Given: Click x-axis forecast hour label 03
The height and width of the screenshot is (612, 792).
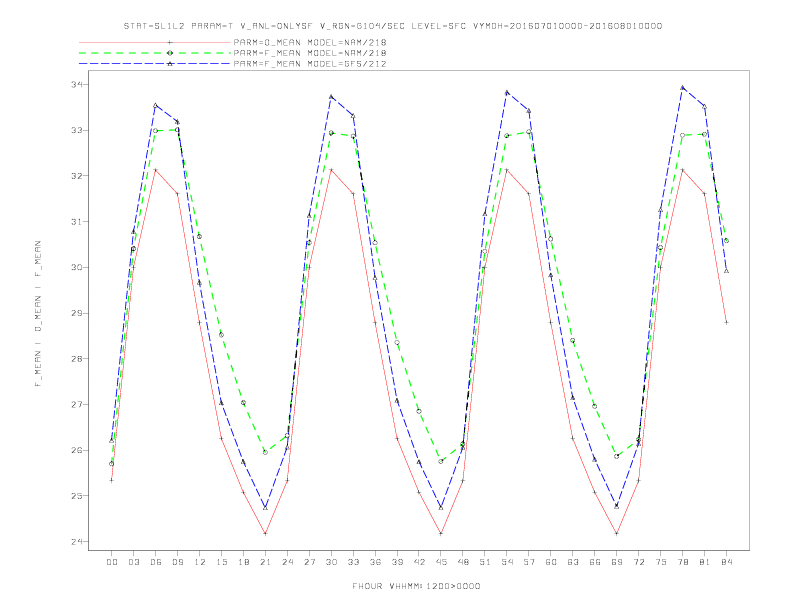Looking at the screenshot, I should tap(134, 562).
